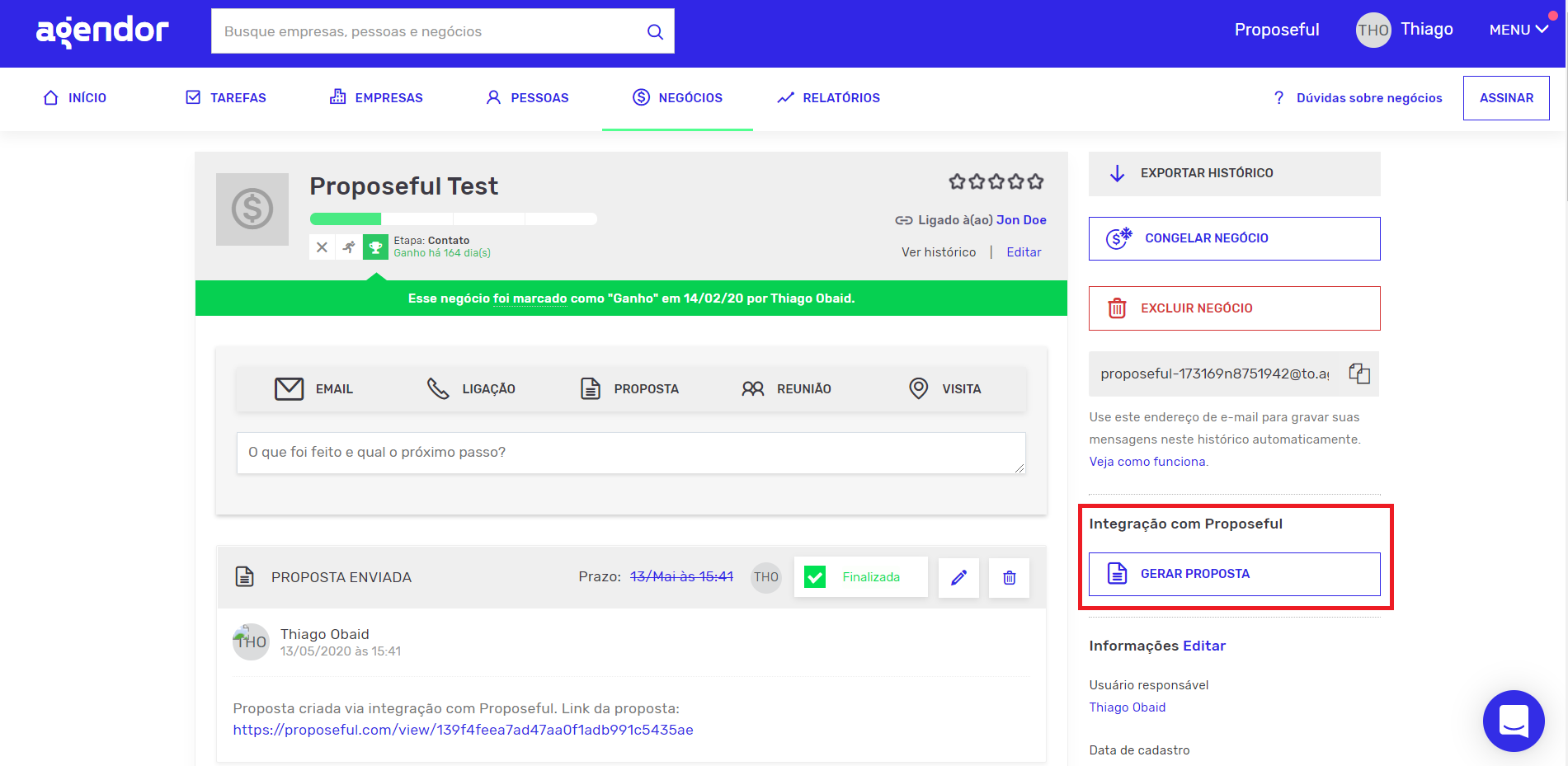Select the NEGÓCIOS tab
The width and height of the screenshot is (1568, 766).
pyautogui.click(x=677, y=97)
